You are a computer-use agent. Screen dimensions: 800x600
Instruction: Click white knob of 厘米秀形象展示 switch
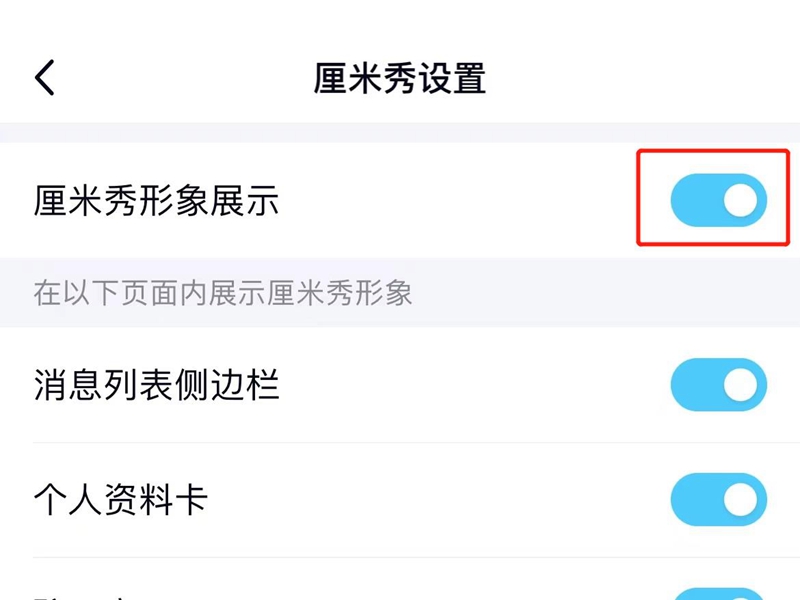click(x=741, y=201)
